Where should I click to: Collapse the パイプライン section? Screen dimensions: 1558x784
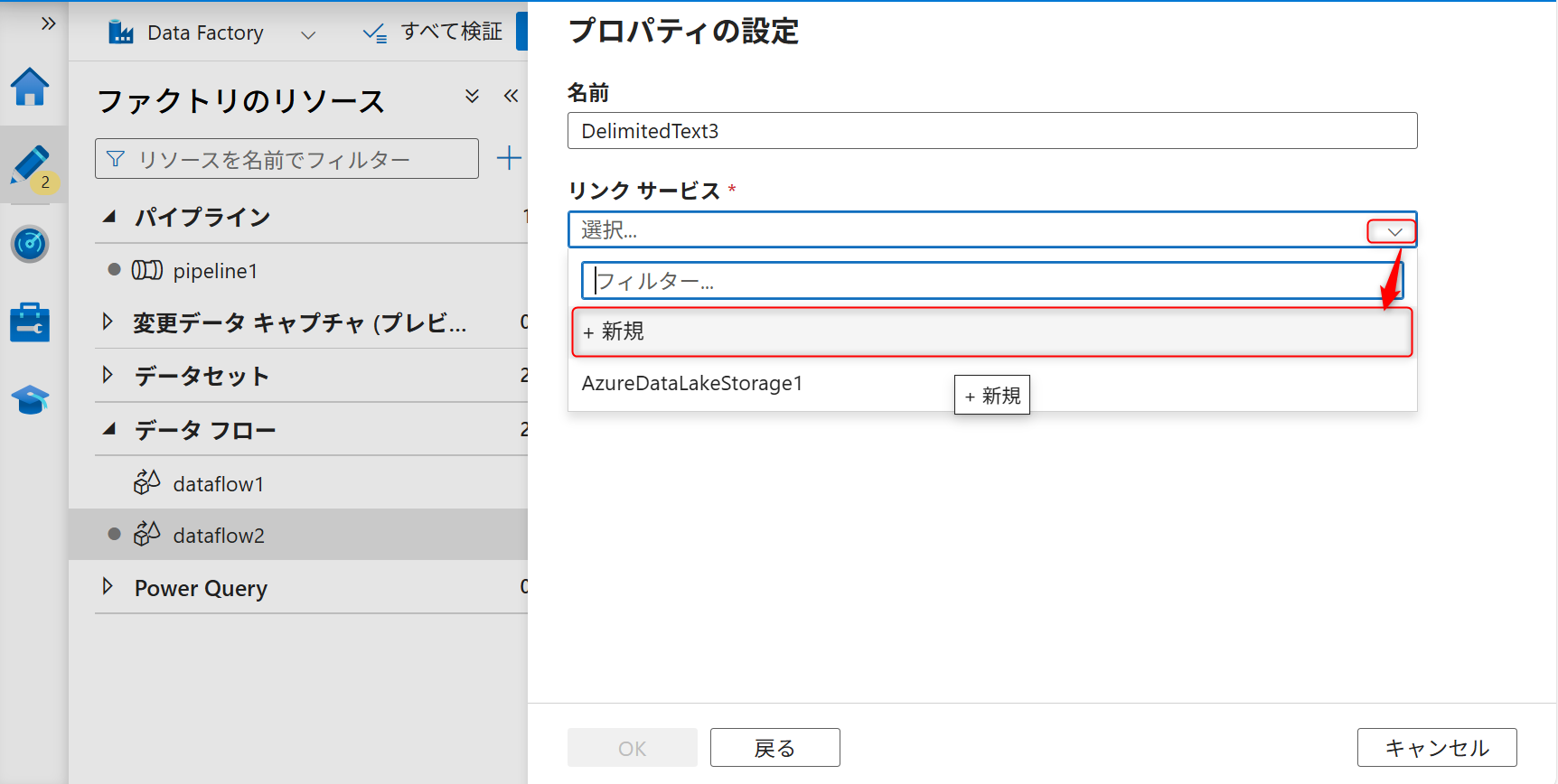(109, 216)
